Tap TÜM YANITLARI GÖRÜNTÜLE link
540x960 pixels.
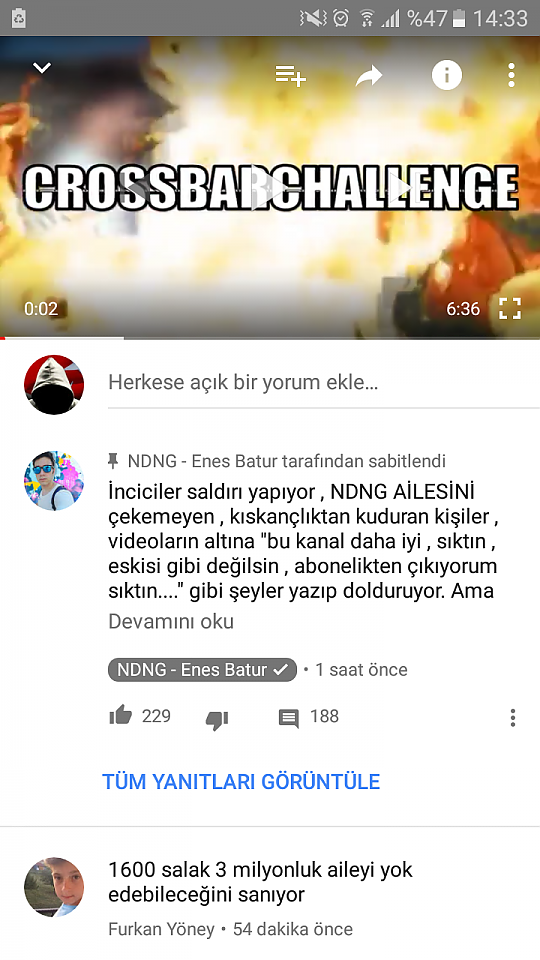pos(241,782)
